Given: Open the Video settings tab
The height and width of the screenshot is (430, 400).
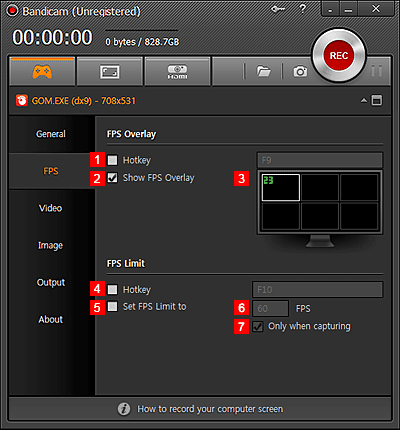Looking at the screenshot, I should [51, 208].
